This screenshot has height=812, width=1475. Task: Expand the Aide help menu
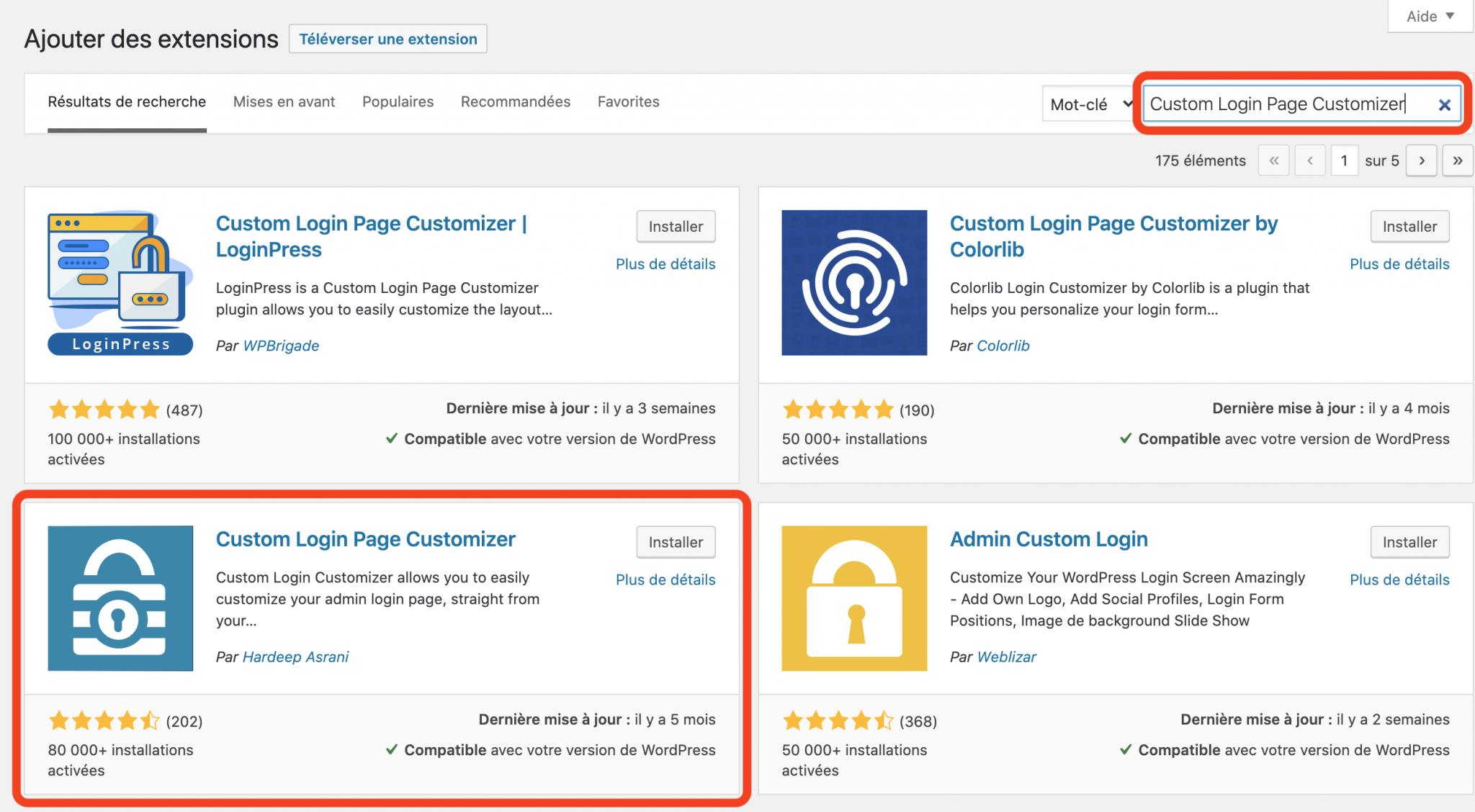[1430, 16]
